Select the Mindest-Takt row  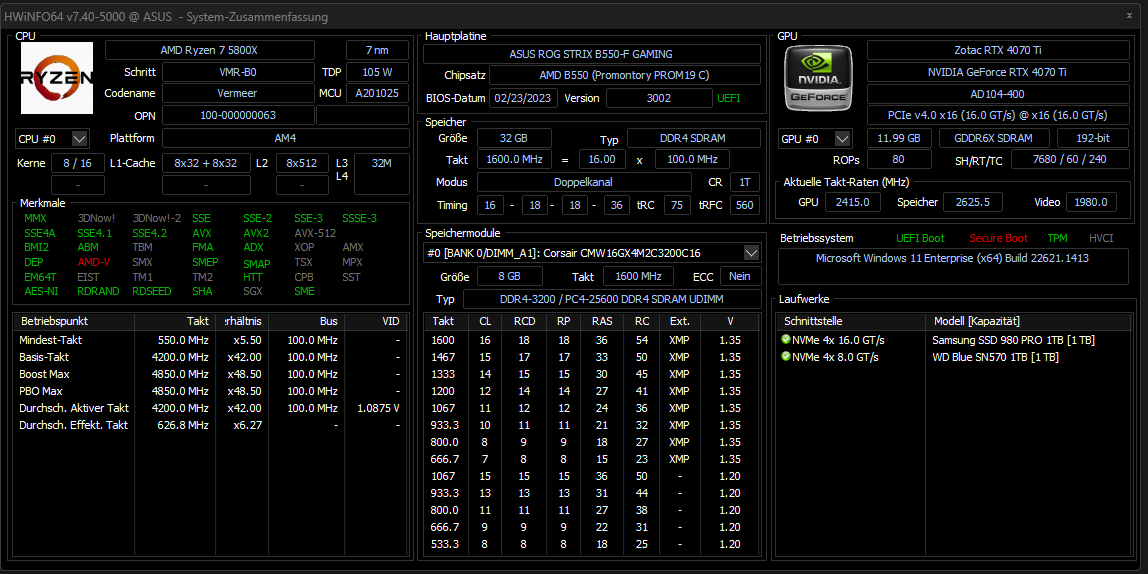pos(211,340)
